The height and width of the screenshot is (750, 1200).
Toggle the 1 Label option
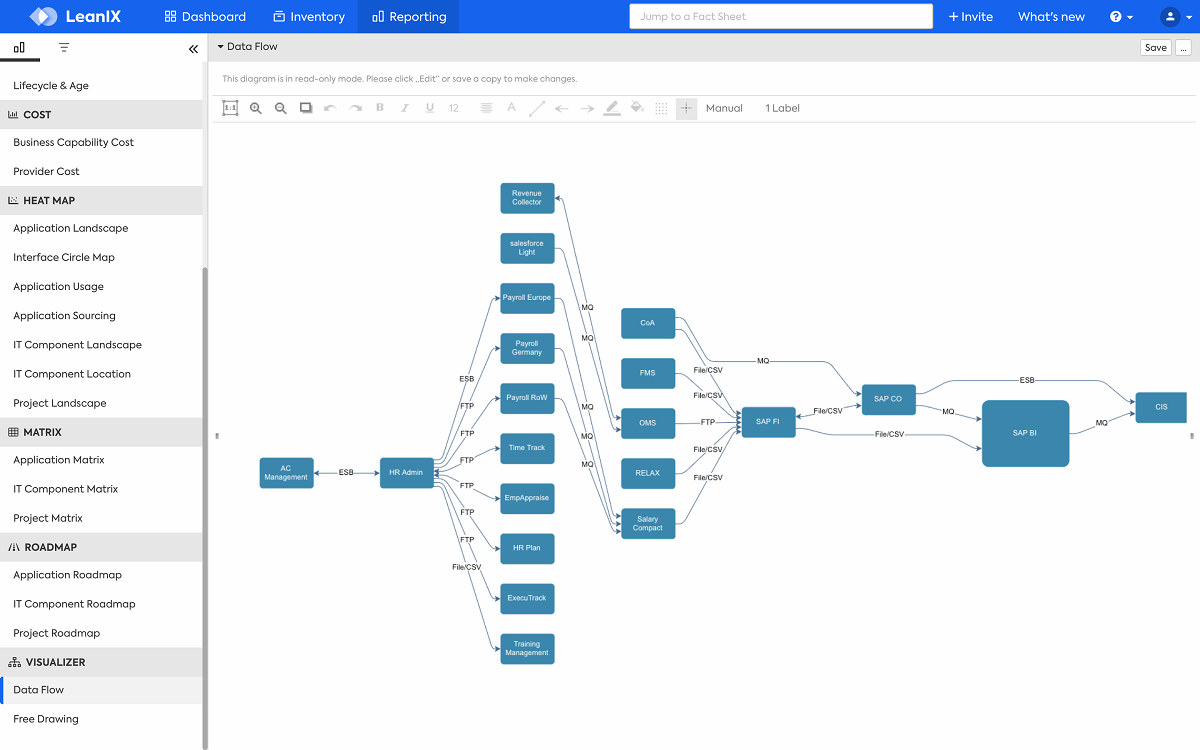tap(782, 108)
